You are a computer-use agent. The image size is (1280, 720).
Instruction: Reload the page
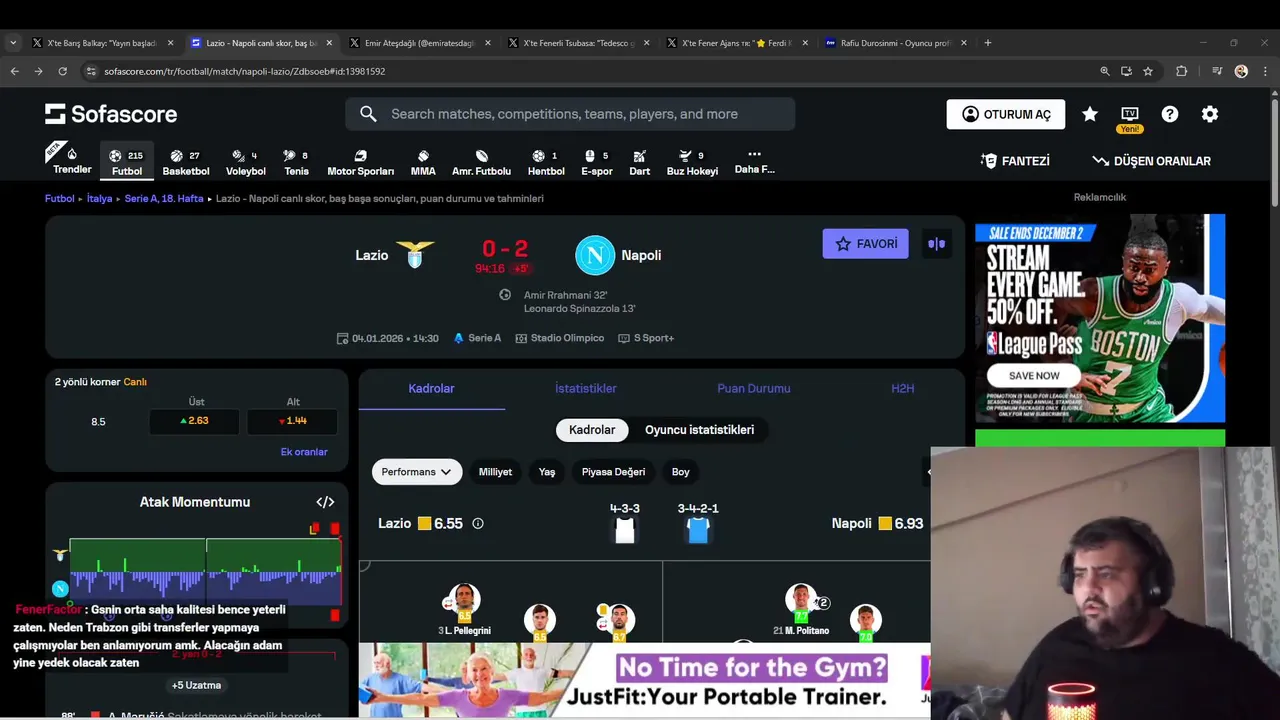(x=62, y=71)
